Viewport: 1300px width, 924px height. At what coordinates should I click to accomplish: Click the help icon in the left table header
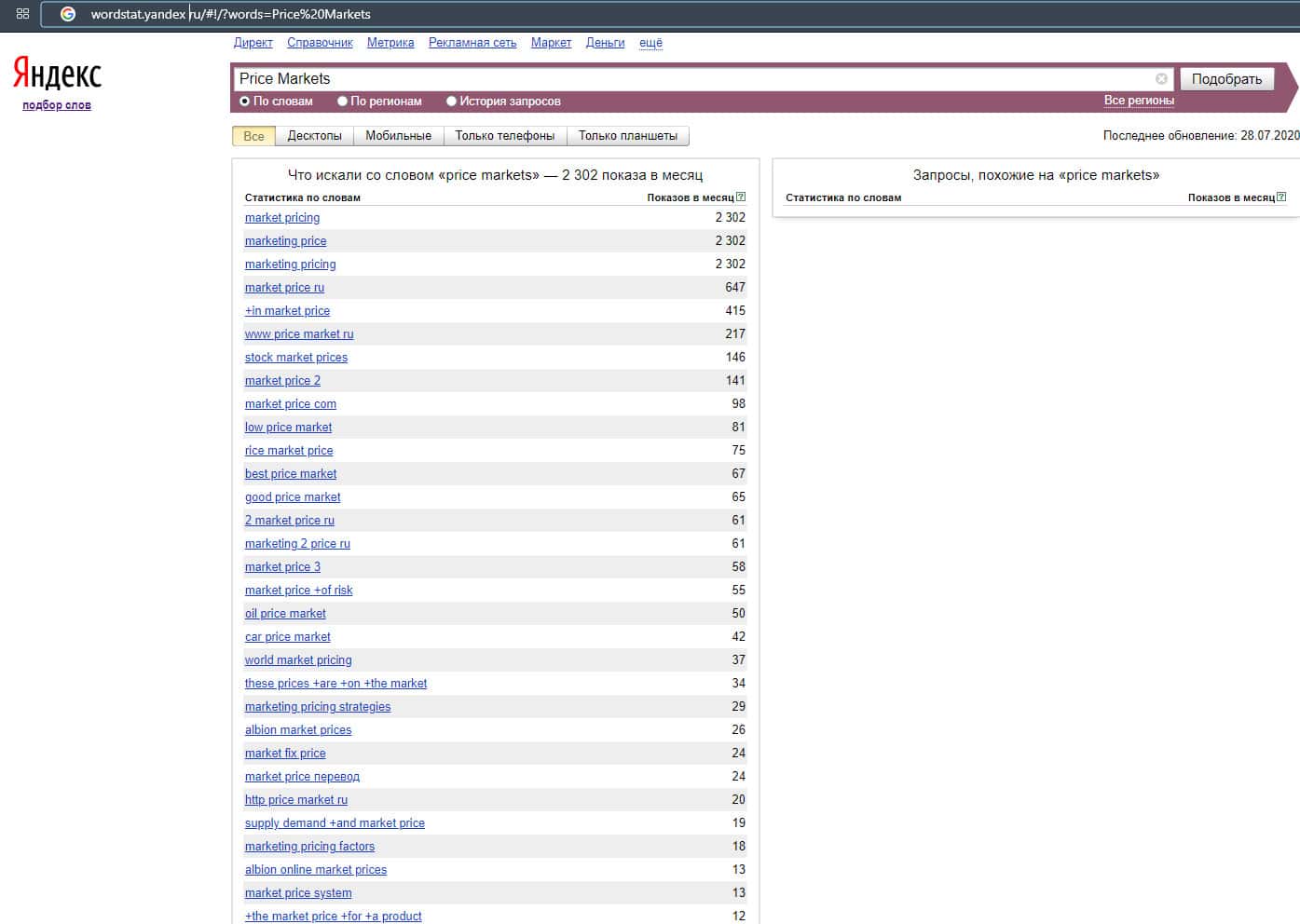[x=741, y=197]
